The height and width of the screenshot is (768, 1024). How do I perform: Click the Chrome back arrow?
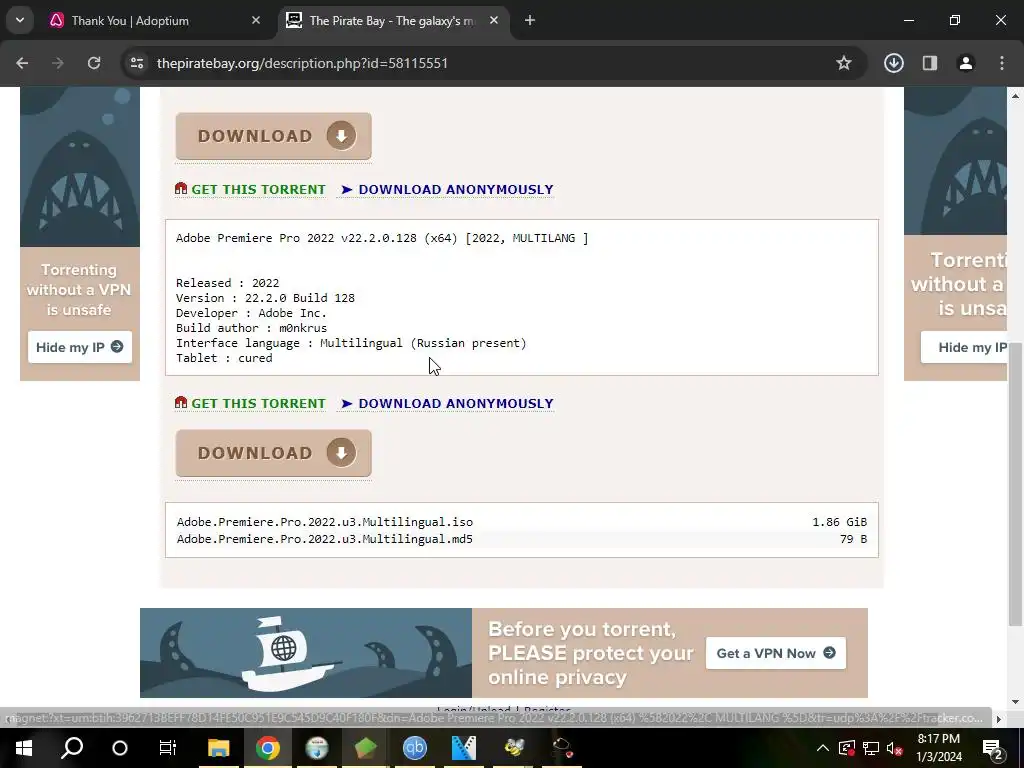pos(22,63)
